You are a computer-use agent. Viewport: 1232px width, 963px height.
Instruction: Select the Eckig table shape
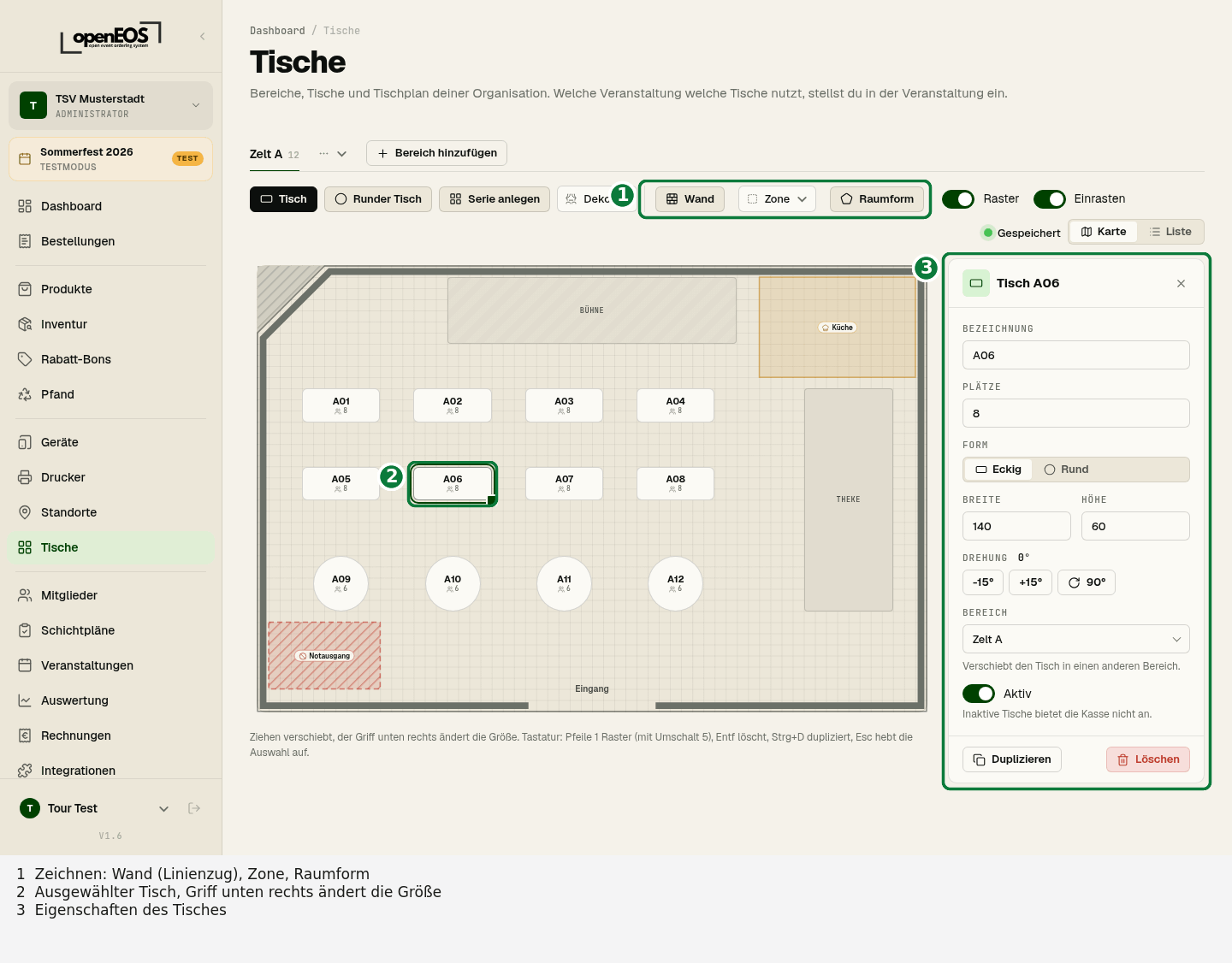pyautogui.click(x=998, y=470)
